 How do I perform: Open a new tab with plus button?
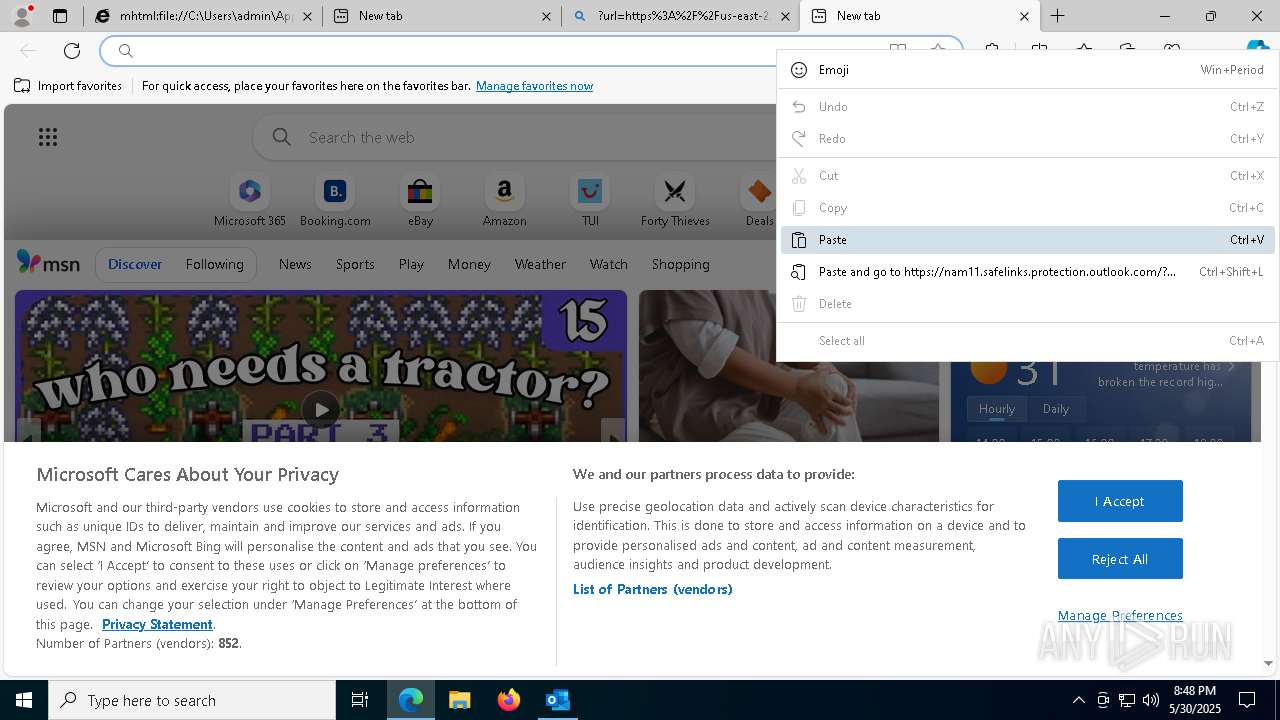1057,16
